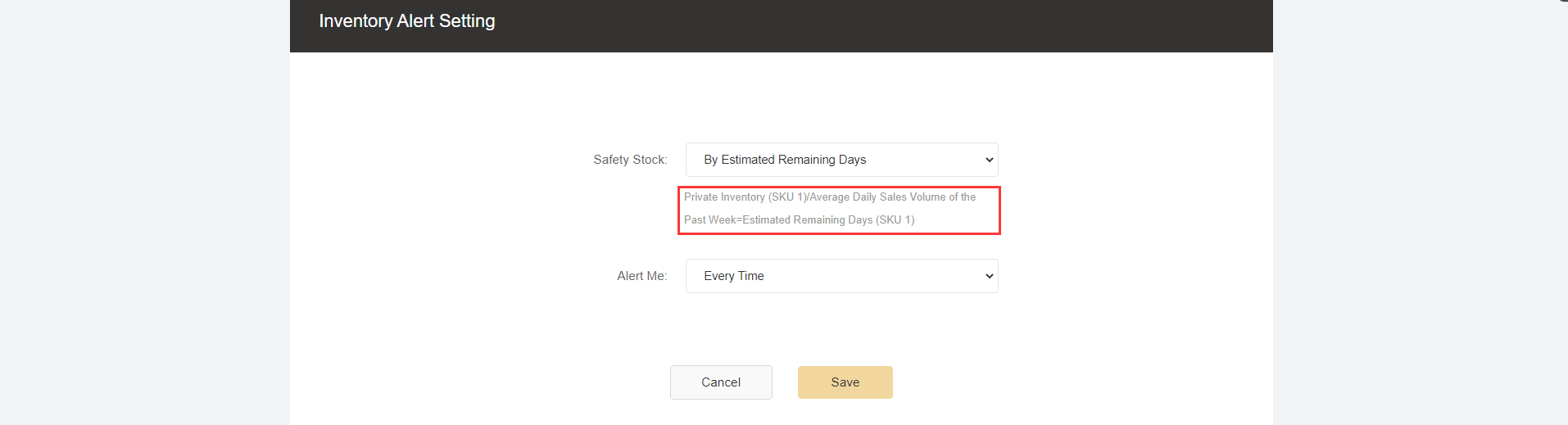
Task: Click the 'Alert Me:' field label
Action: 641,276
